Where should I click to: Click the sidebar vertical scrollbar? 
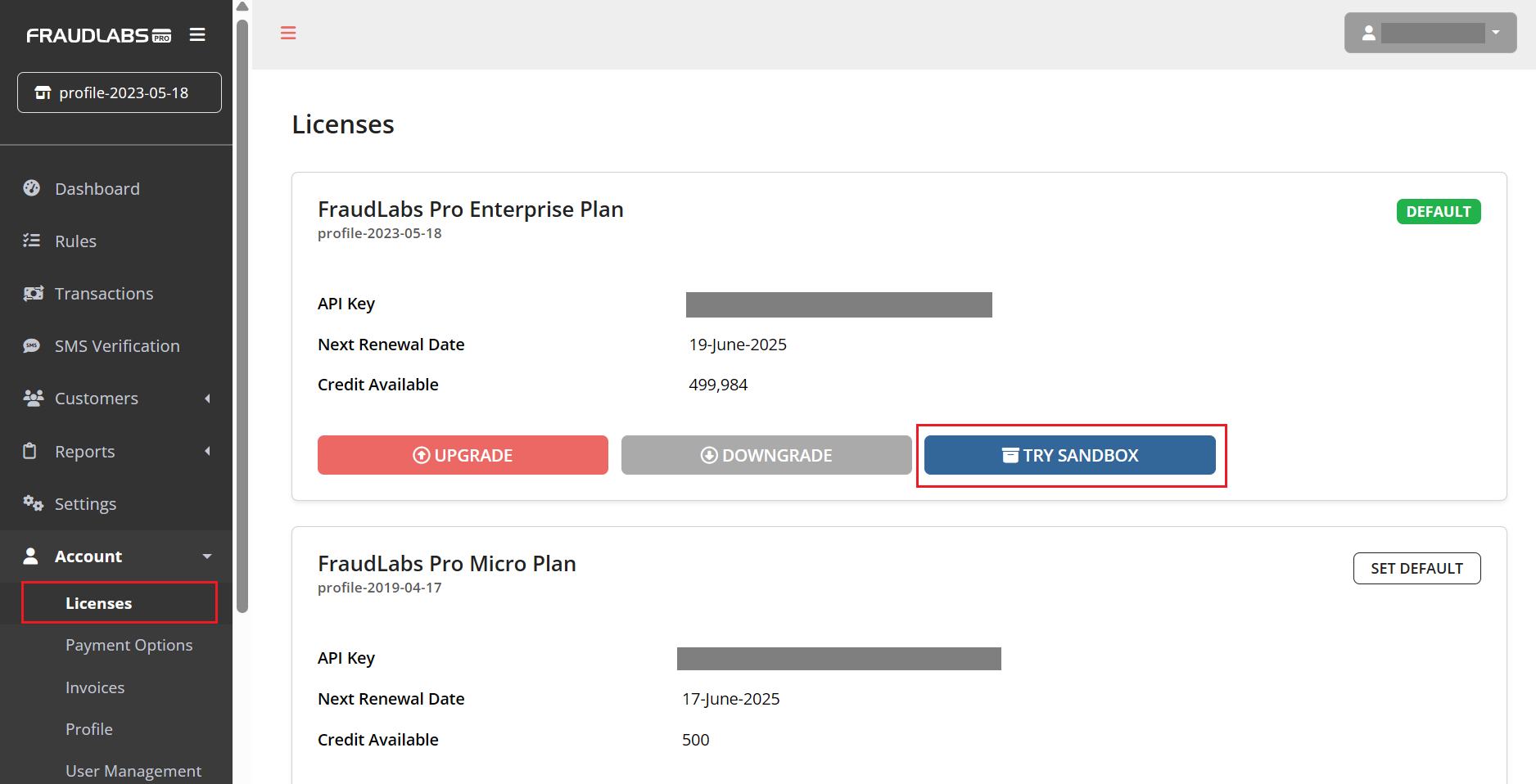[242, 315]
